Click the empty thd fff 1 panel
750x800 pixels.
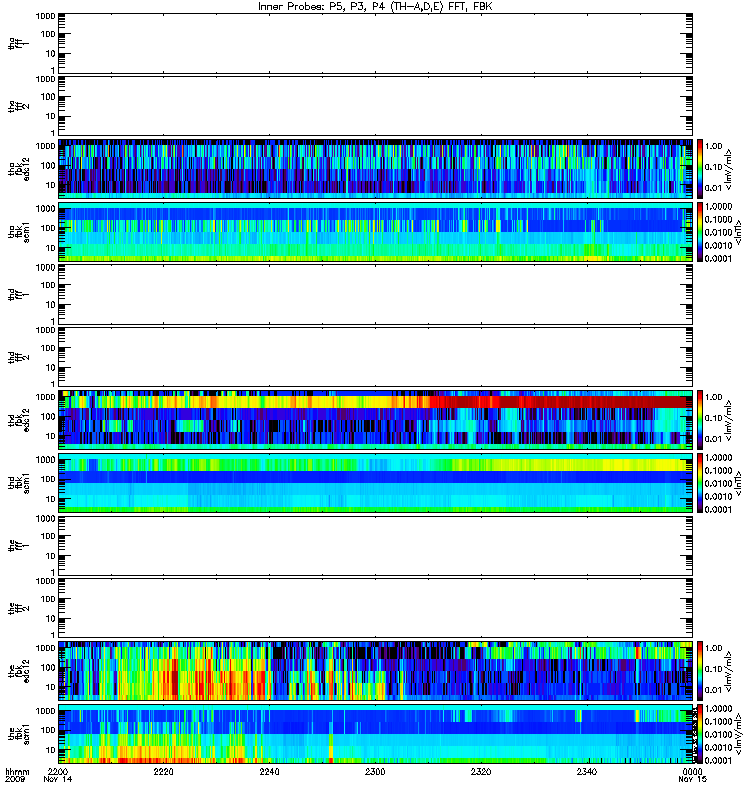click(x=376, y=294)
